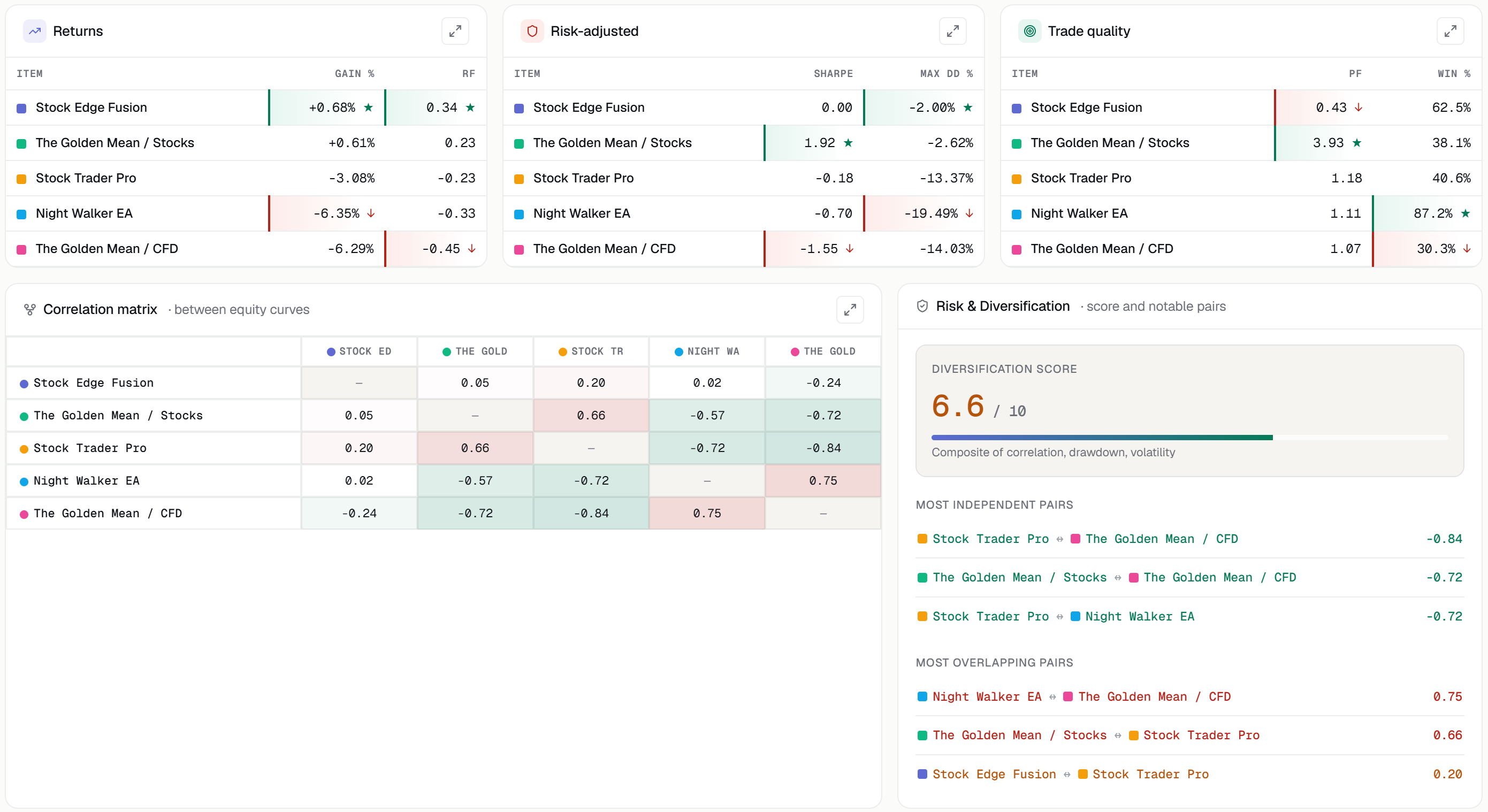Click down arrow beside 30.3% win rate
Image resolution: width=1488 pixels, height=812 pixels.
(x=1467, y=248)
